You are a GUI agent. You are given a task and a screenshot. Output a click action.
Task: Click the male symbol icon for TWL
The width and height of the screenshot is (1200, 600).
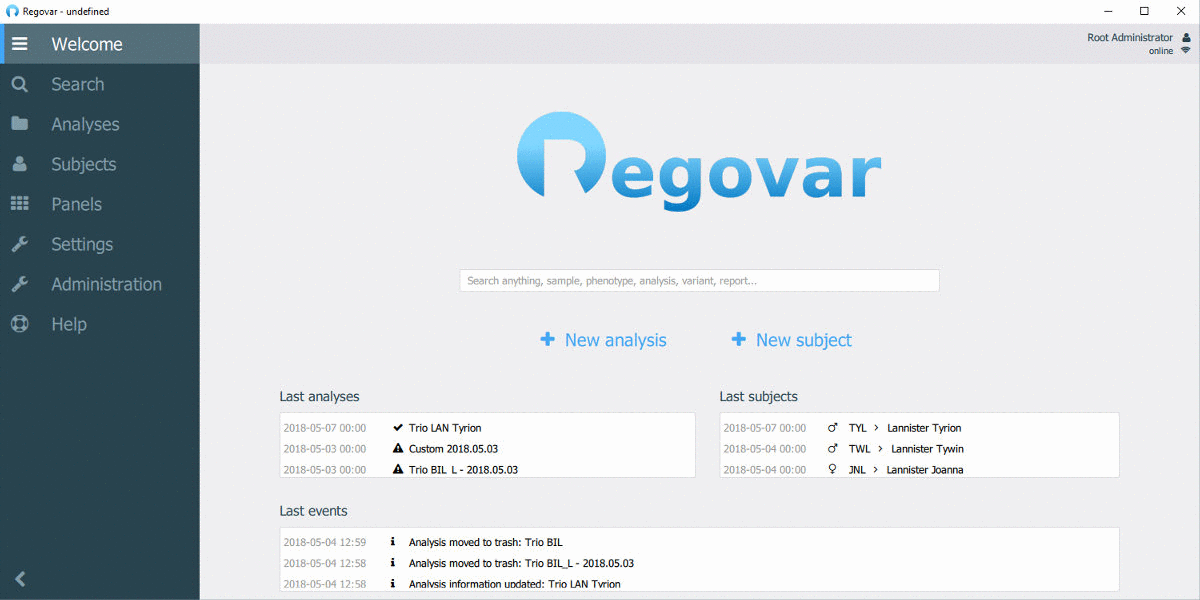(x=833, y=448)
